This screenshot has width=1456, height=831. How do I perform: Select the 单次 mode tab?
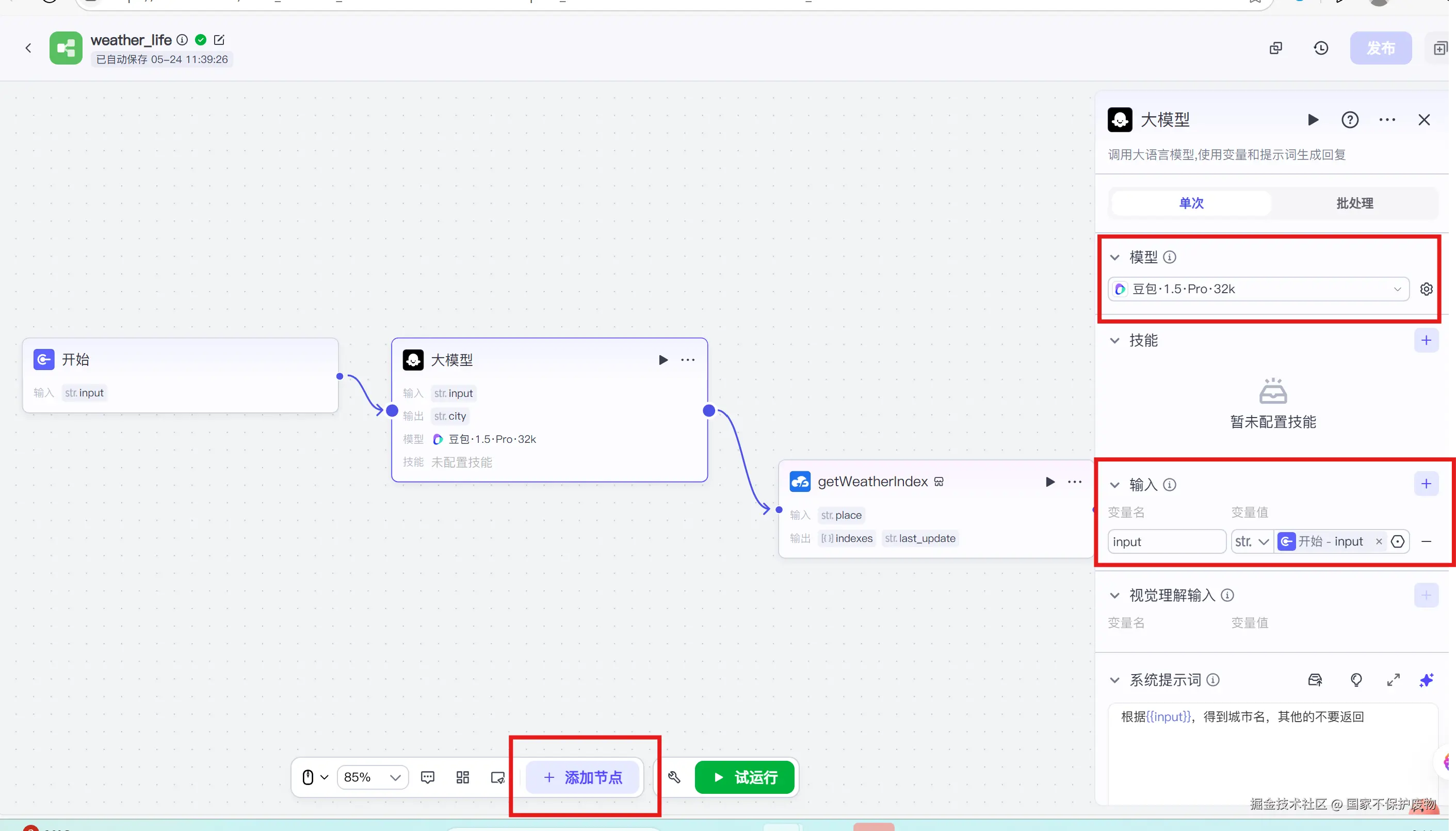[1191, 203]
